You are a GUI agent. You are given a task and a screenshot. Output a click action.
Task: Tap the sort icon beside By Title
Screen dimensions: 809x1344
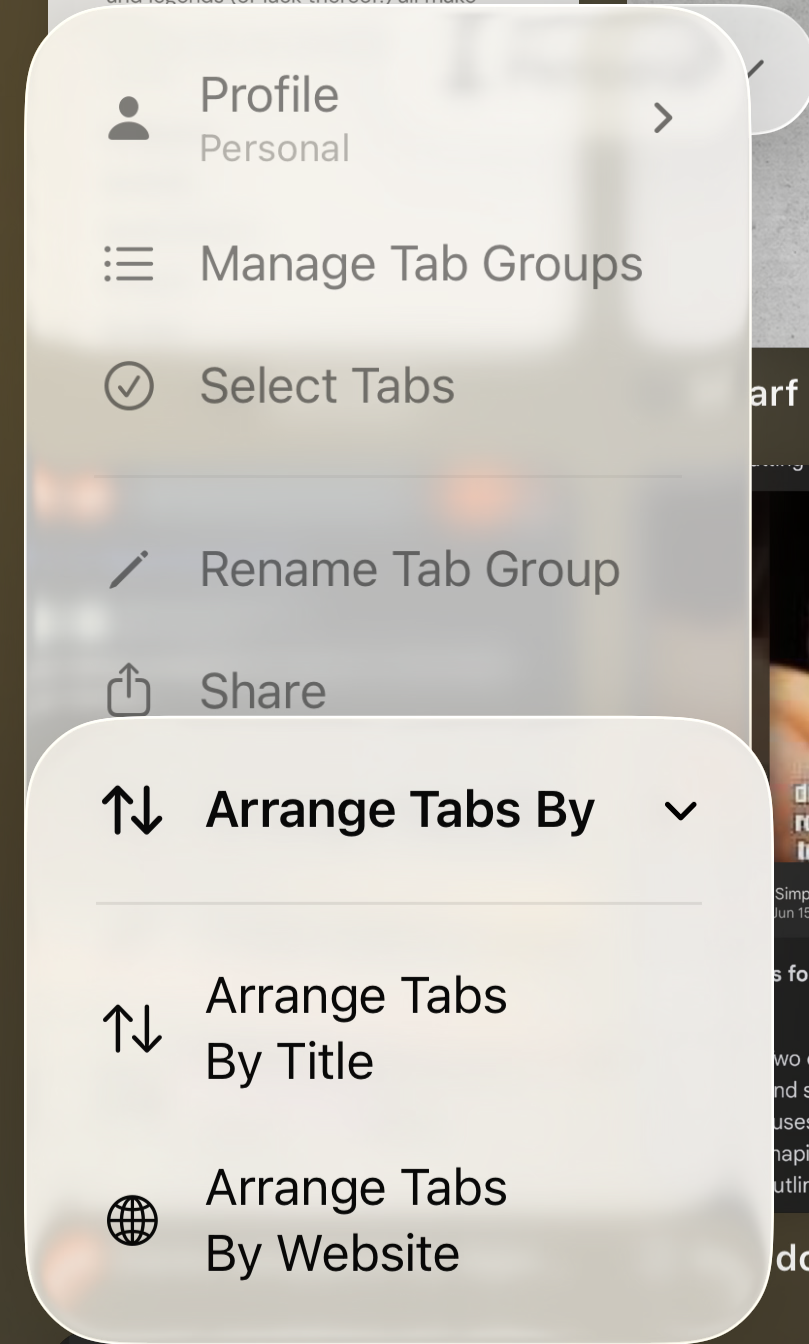click(131, 1029)
